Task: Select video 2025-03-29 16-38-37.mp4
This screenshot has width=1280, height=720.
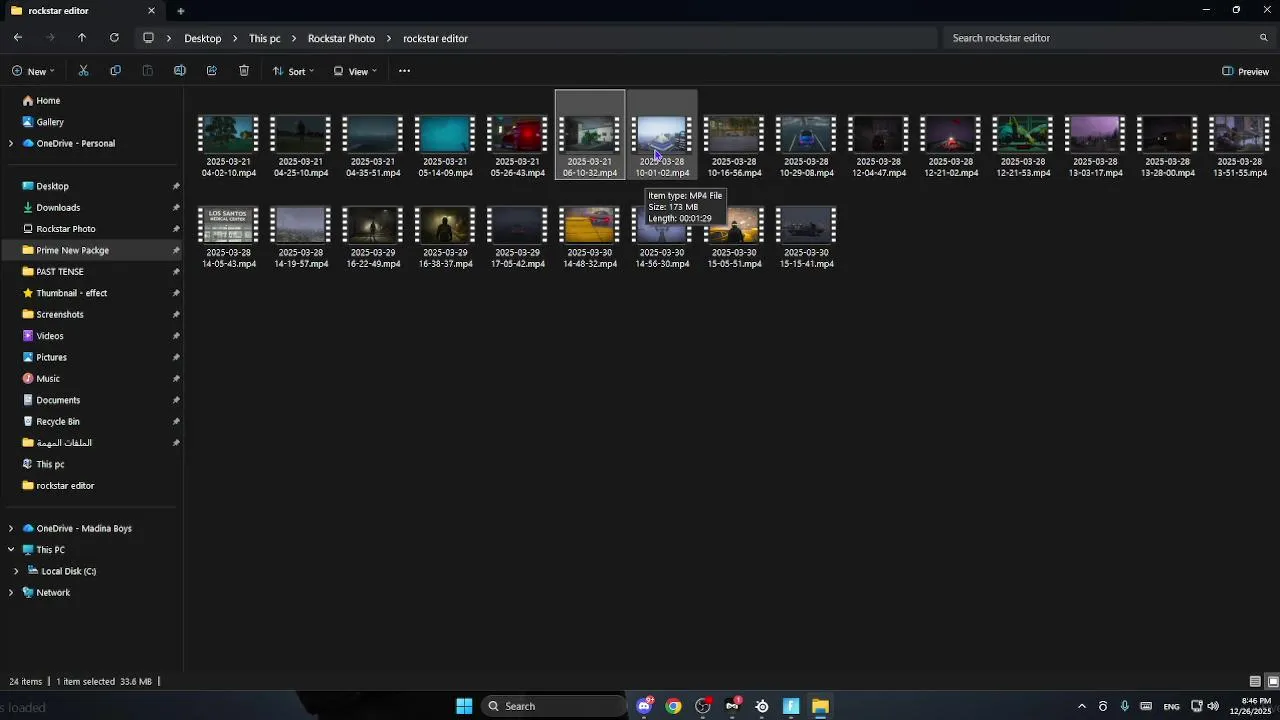Action: coord(445,237)
